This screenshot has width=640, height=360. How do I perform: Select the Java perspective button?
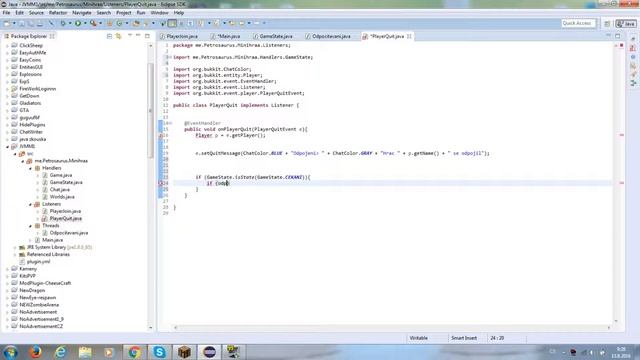tap(626, 24)
